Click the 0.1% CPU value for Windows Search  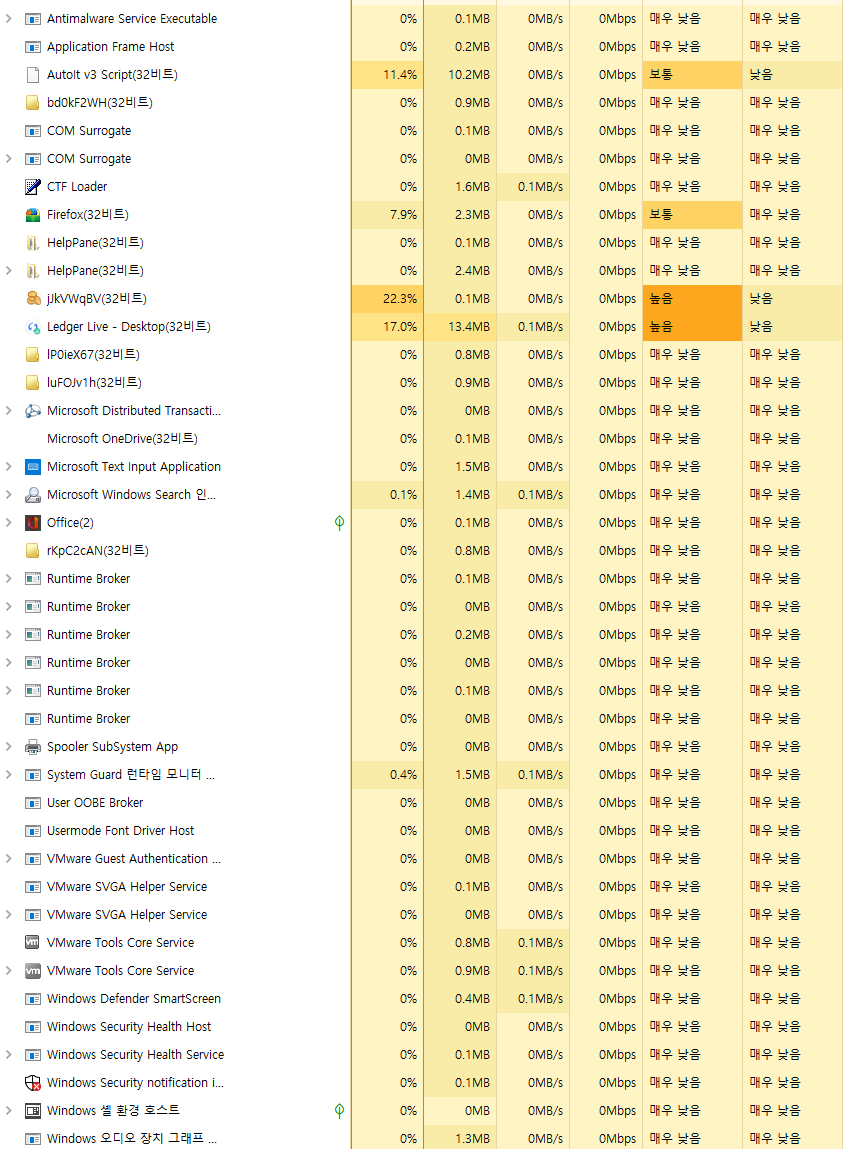(404, 495)
